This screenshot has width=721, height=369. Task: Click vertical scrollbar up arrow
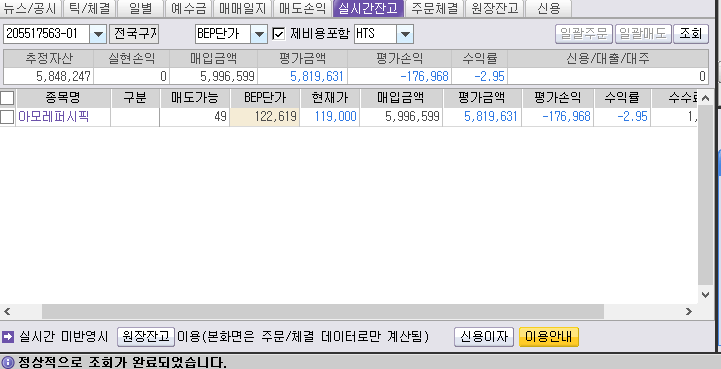click(705, 98)
